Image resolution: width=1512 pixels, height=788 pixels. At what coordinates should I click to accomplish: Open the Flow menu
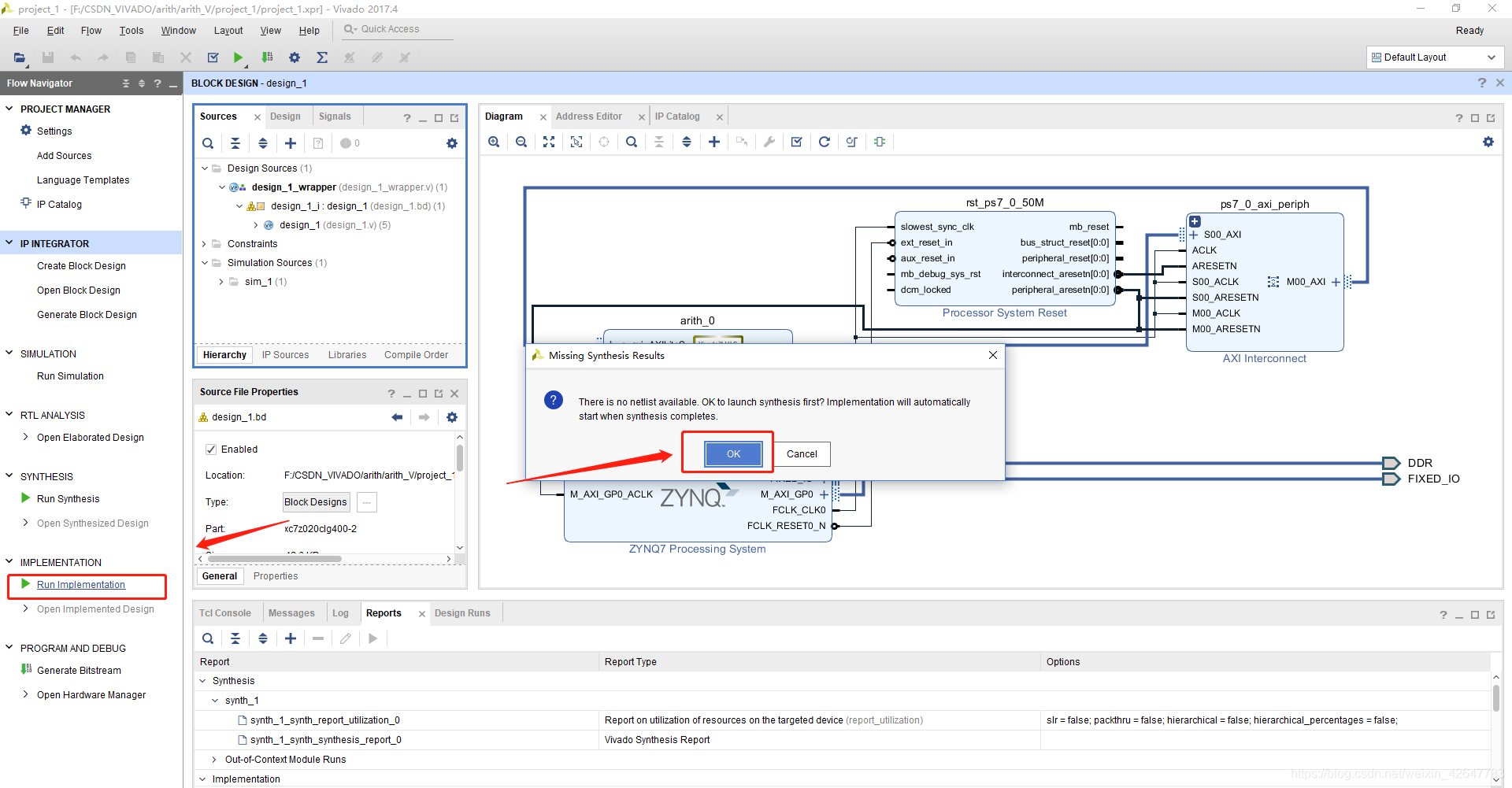[91, 31]
